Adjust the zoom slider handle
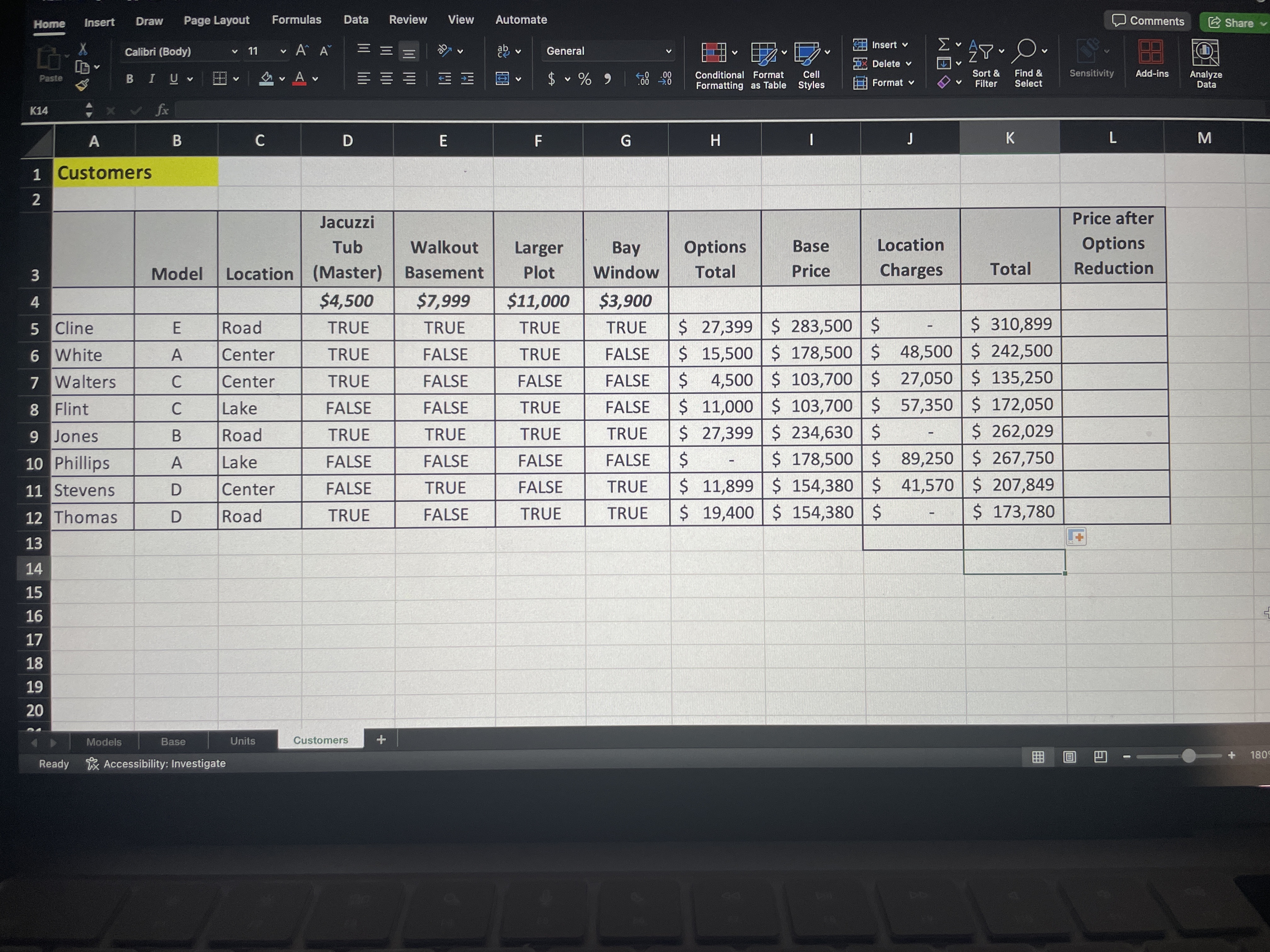Screen dimensions: 1270x952 pyautogui.click(x=1188, y=756)
